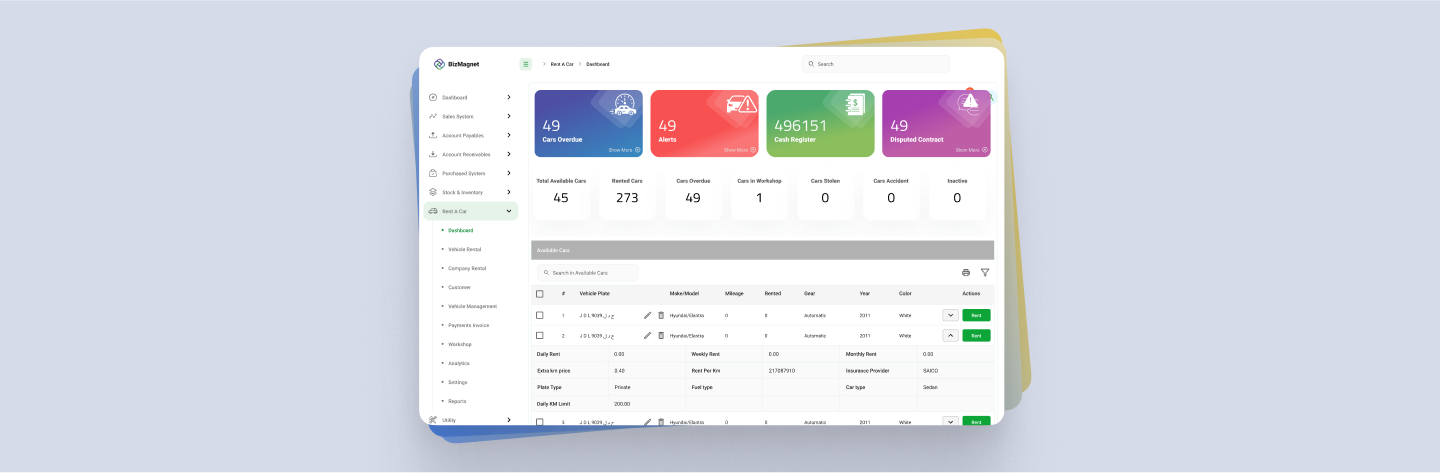
Task: Tick the checkbox for row 2
Action: pyautogui.click(x=540, y=335)
